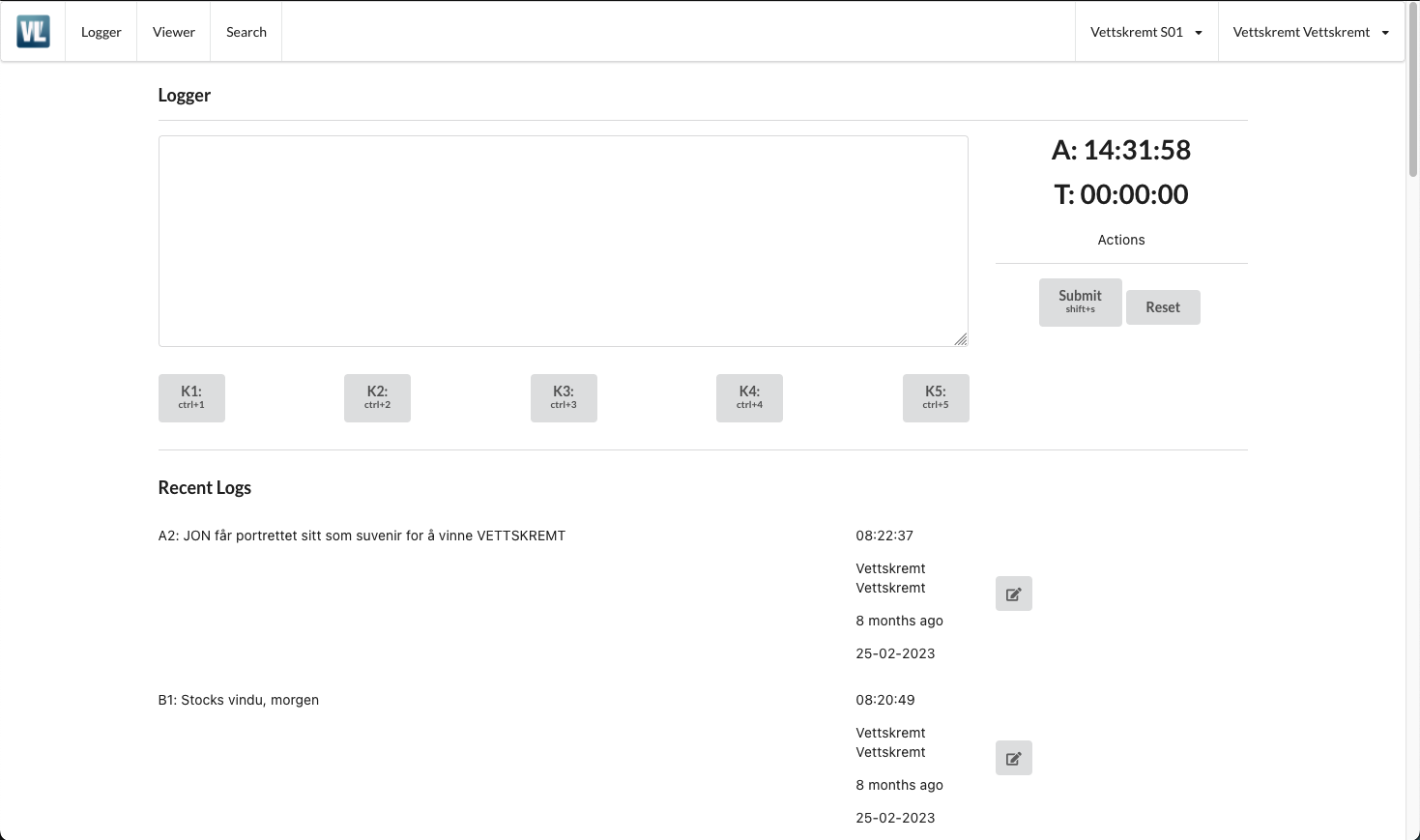Open the Search tab
The image size is (1420, 840).
(246, 32)
